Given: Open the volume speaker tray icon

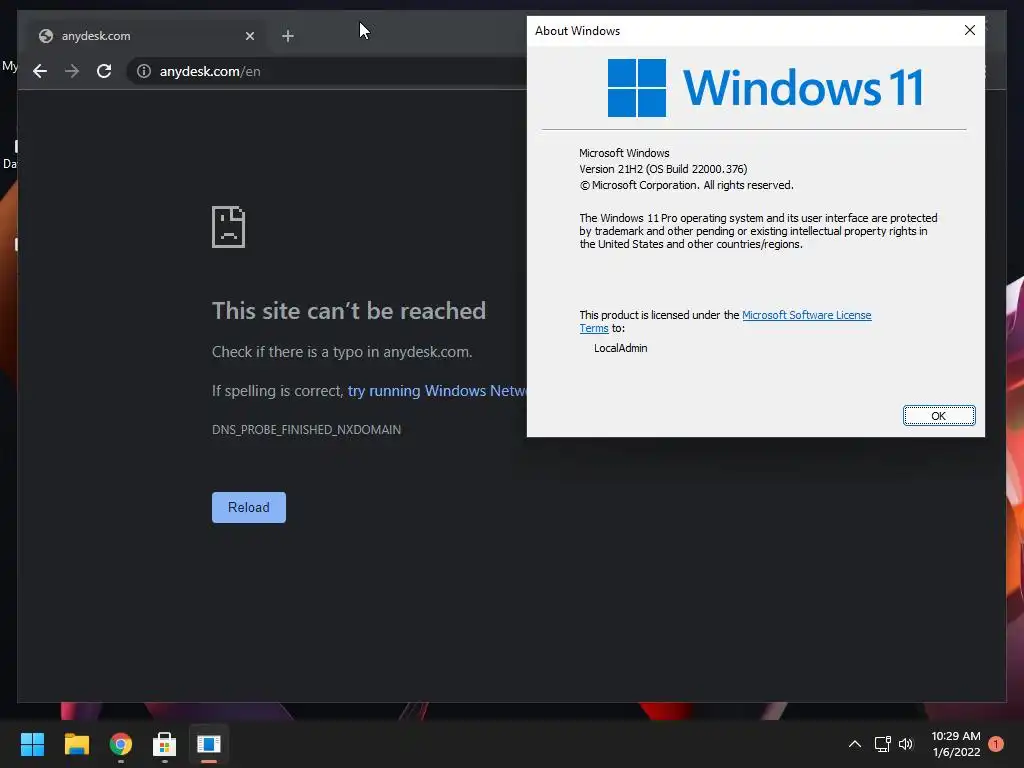Looking at the screenshot, I should [906, 744].
